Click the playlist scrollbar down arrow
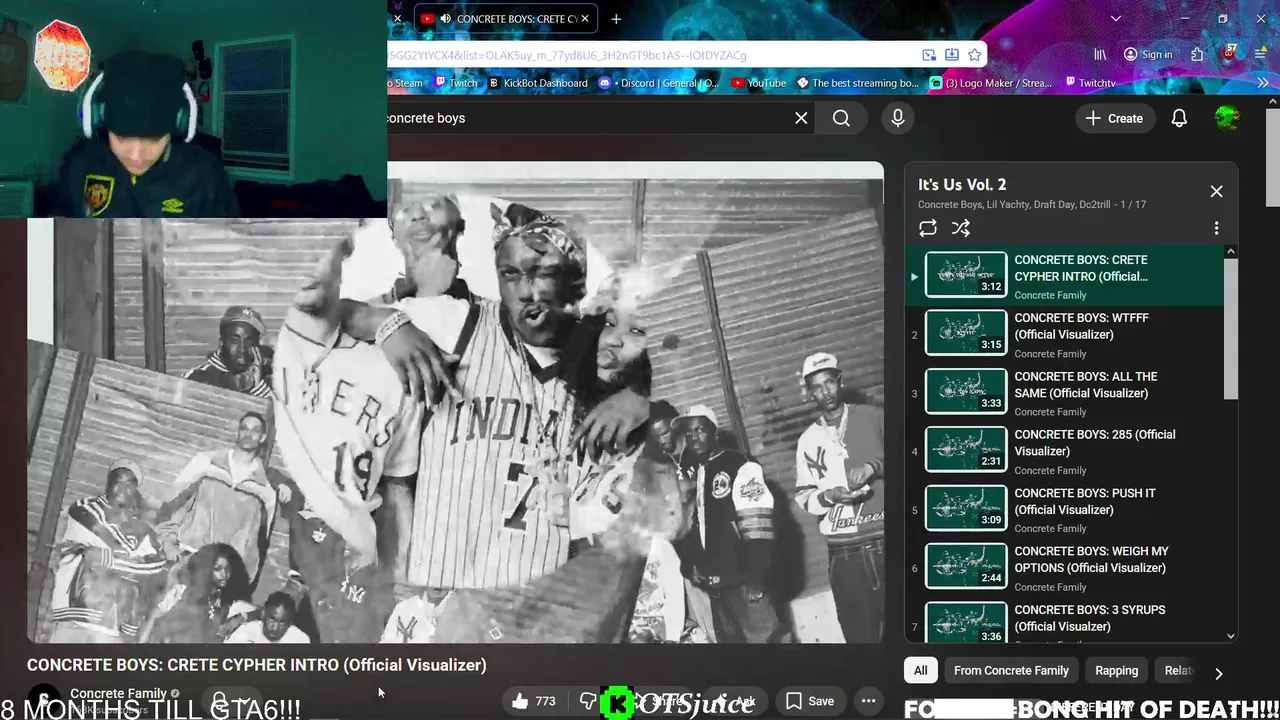This screenshot has height=720, width=1280. [x=1231, y=636]
